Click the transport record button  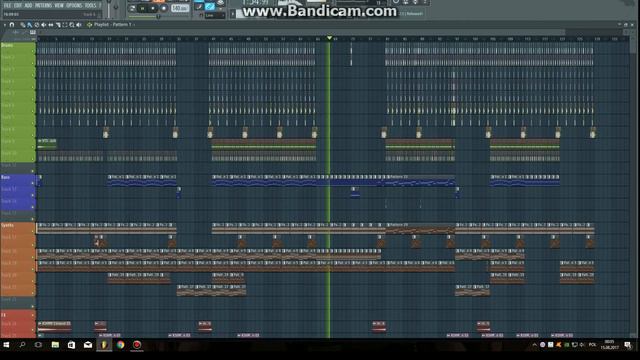(164, 8)
